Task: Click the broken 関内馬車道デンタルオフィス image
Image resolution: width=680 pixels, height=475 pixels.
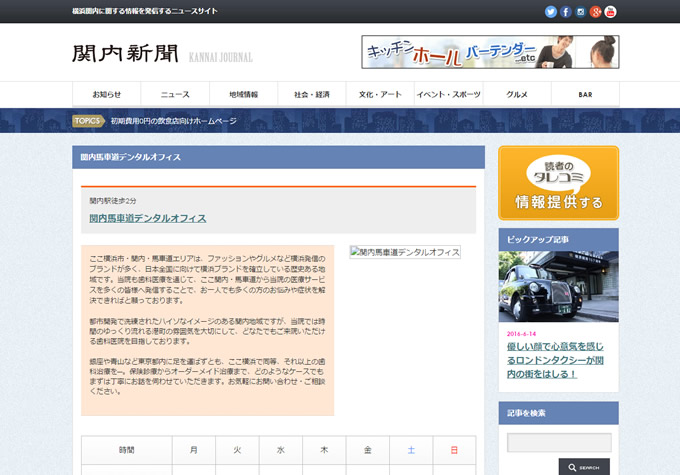Action: click(405, 252)
